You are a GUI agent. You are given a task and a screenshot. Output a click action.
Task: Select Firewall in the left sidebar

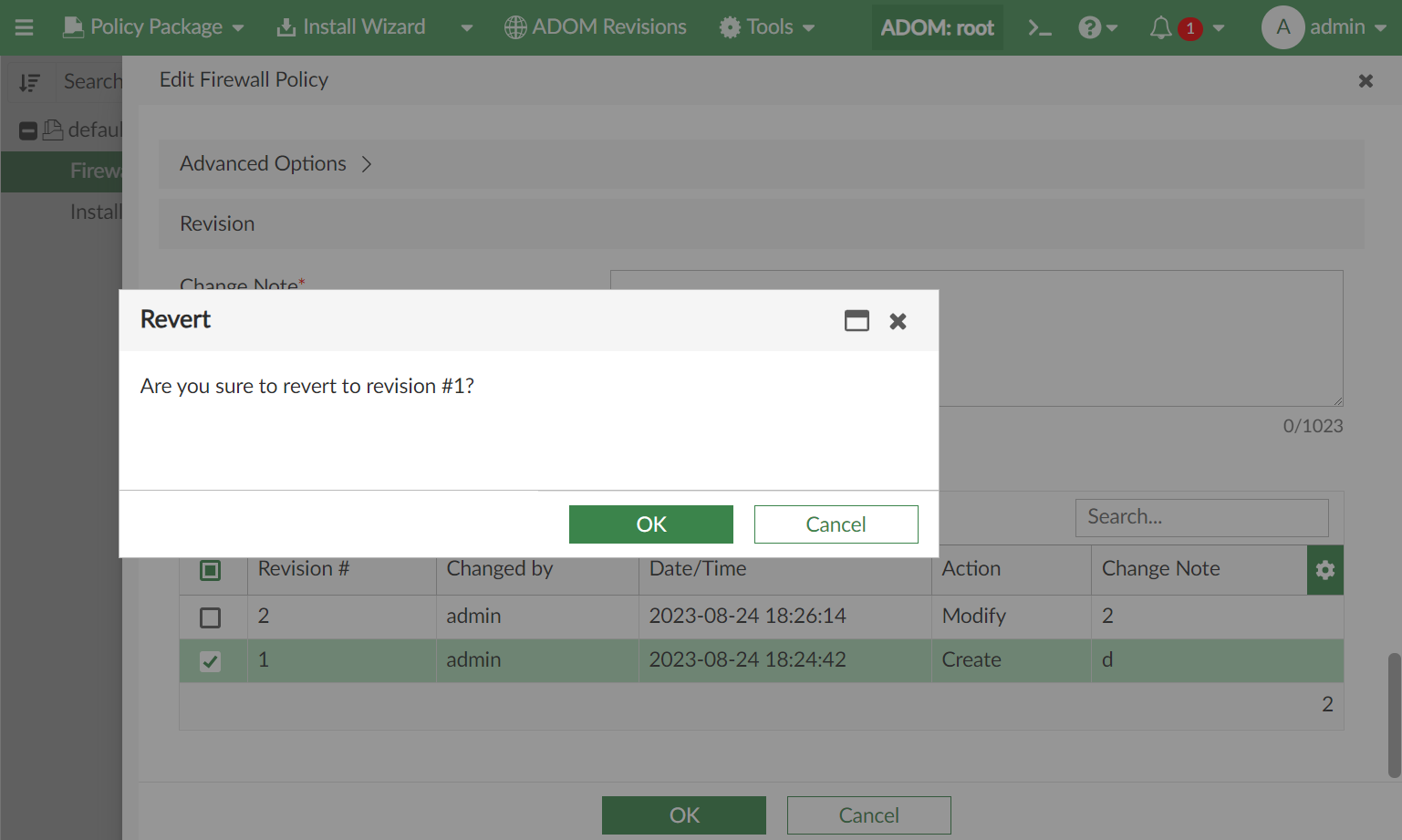pyautogui.click(x=96, y=171)
